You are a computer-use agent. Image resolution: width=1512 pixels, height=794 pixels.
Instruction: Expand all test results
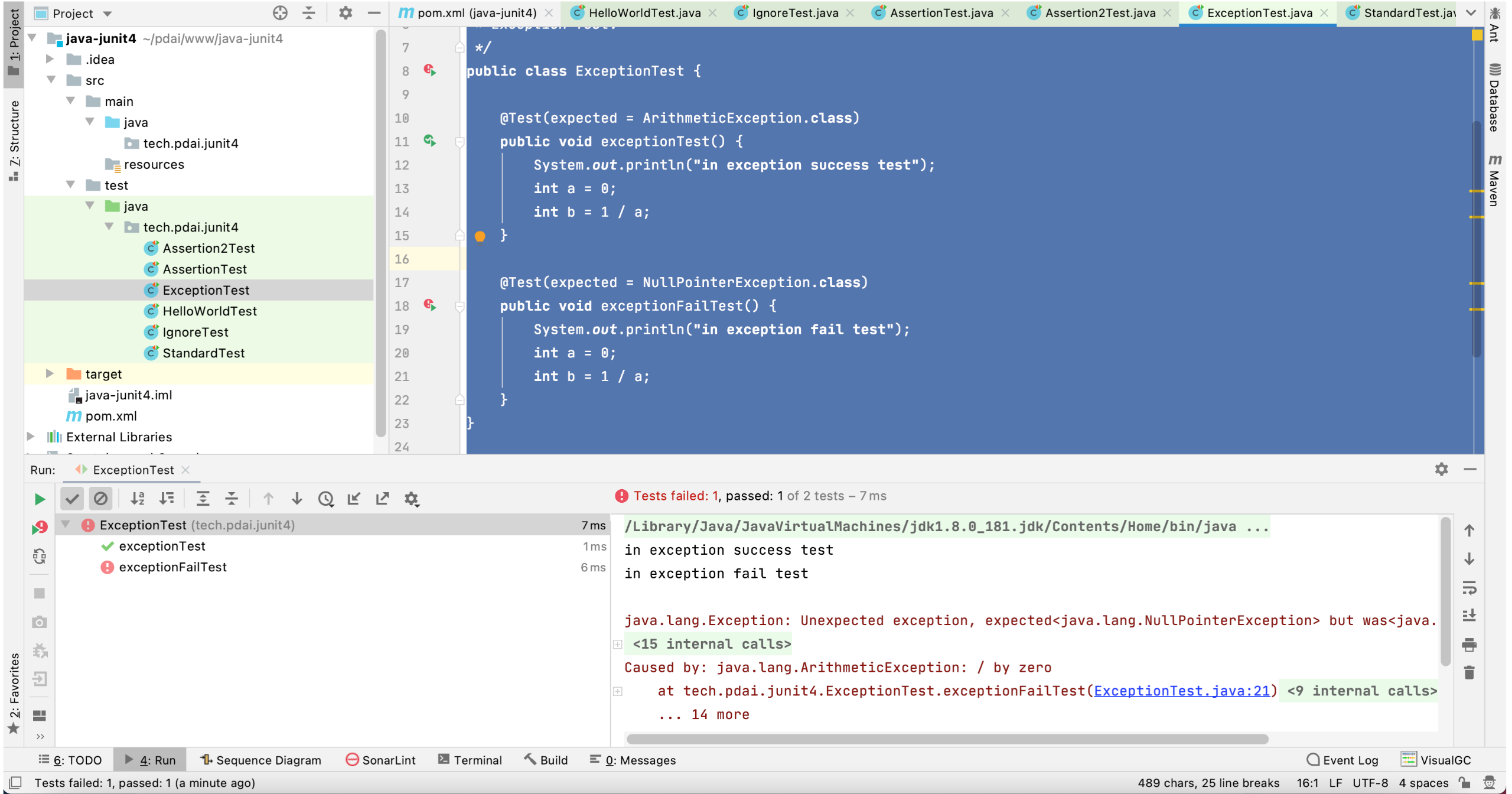click(x=203, y=499)
